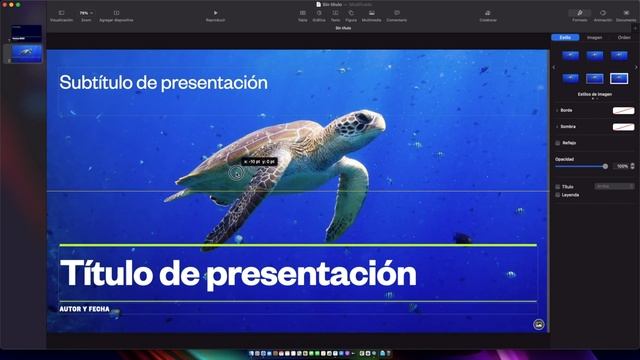Toggle the Formato inspector
The image size is (640, 360).
click(580, 16)
